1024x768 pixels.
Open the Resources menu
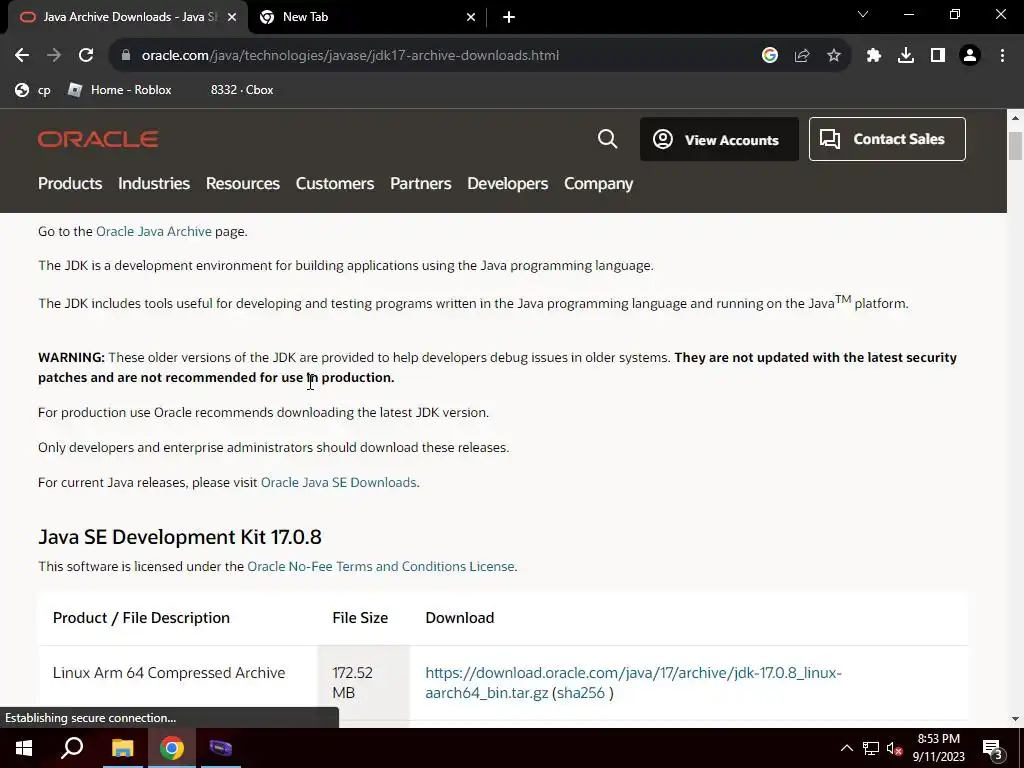[x=243, y=184]
